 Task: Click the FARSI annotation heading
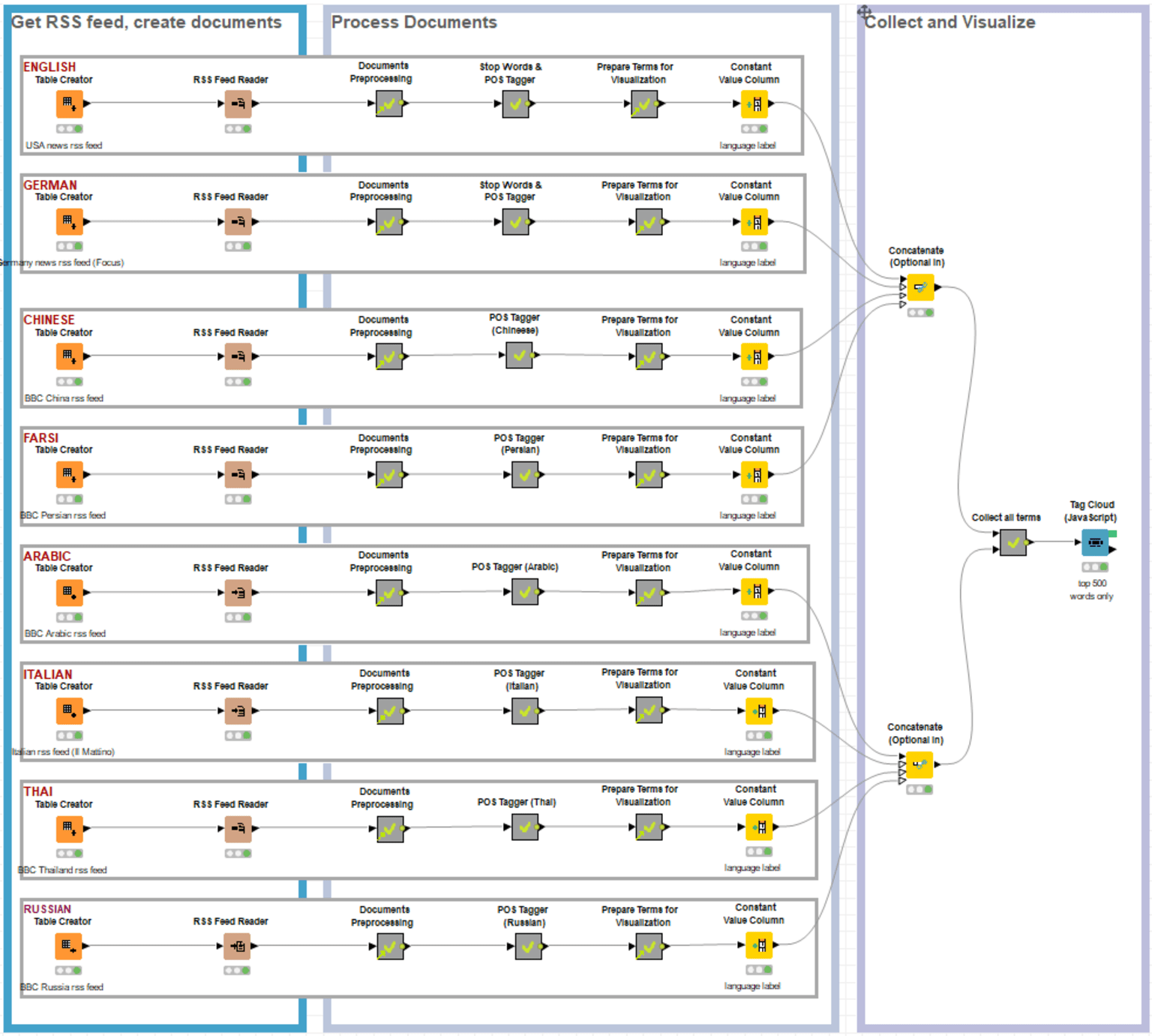pos(40,437)
